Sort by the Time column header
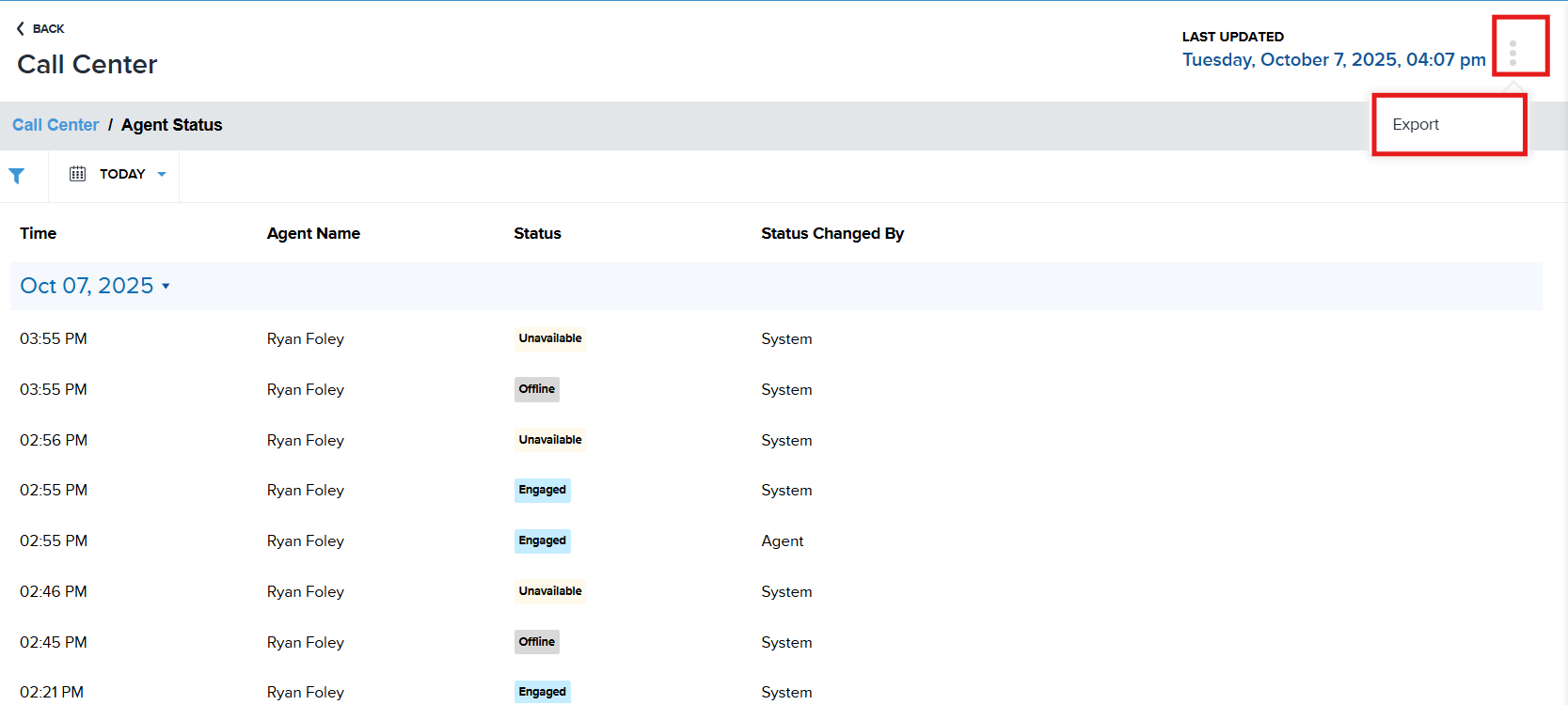Viewport: 1568px width, 705px height. coord(39,233)
